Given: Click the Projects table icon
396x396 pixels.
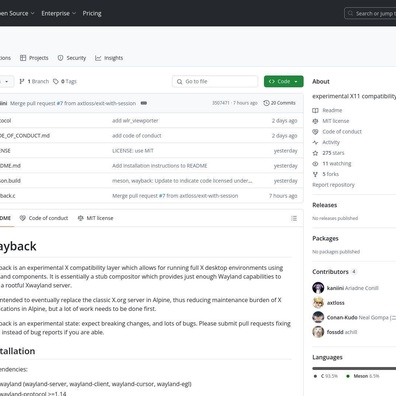Looking at the screenshot, I should coord(23,58).
